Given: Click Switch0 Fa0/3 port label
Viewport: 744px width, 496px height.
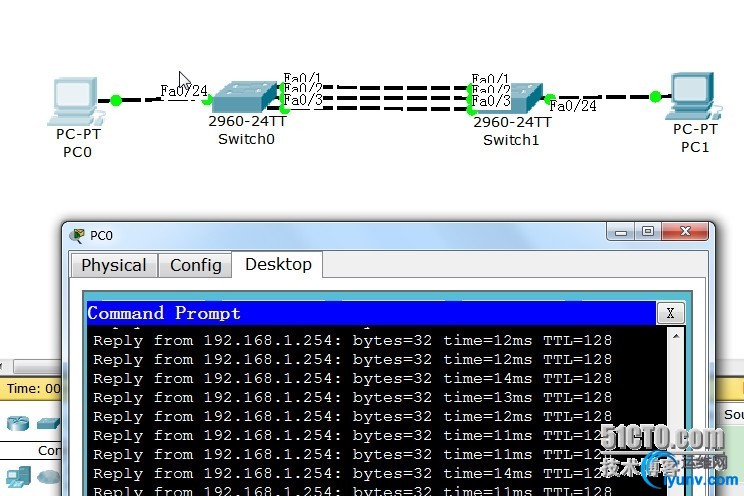Looking at the screenshot, I should point(303,100).
